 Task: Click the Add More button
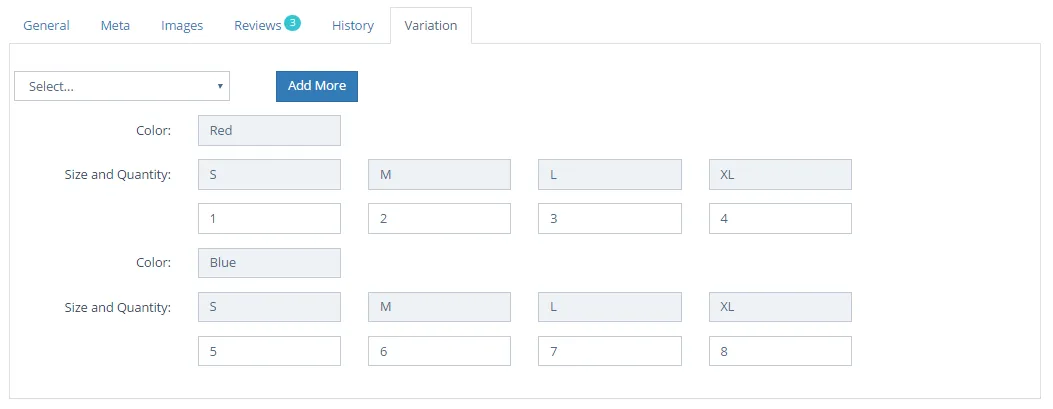(x=316, y=86)
